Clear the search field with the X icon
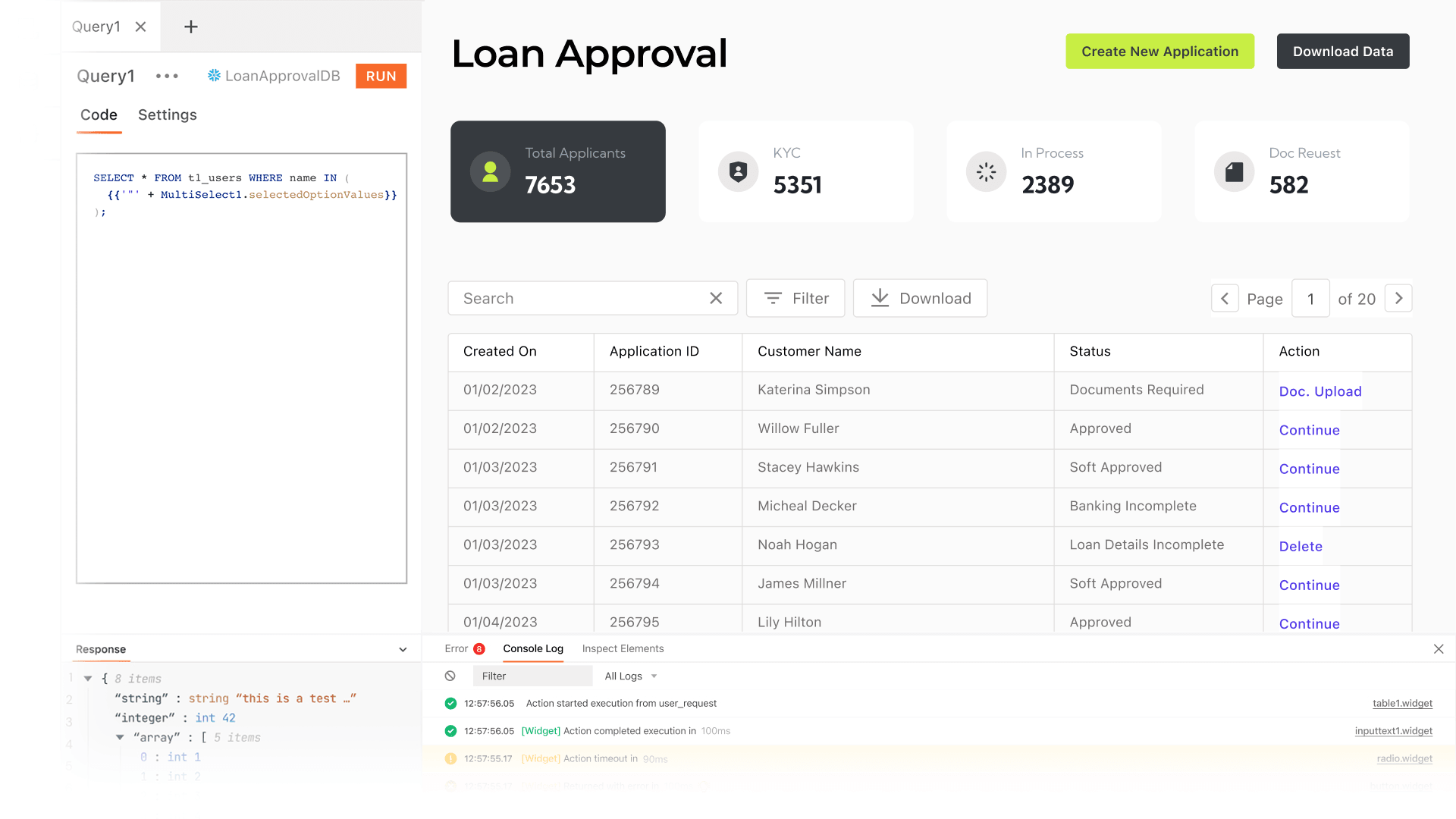This screenshot has width=1456, height=819. (x=716, y=298)
